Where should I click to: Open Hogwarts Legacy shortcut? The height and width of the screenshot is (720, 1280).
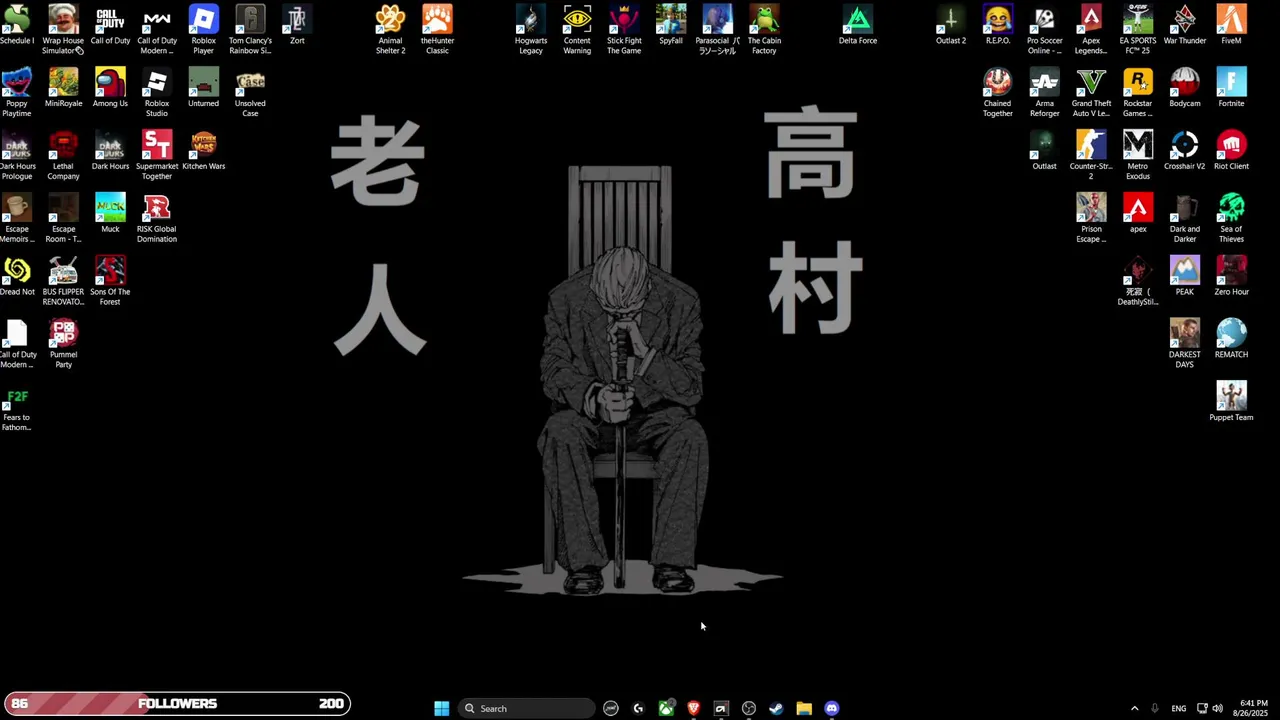click(531, 30)
